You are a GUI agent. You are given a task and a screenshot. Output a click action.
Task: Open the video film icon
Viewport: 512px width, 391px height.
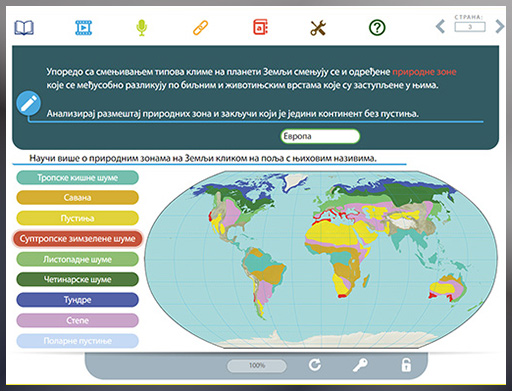pyautogui.click(x=83, y=28)
